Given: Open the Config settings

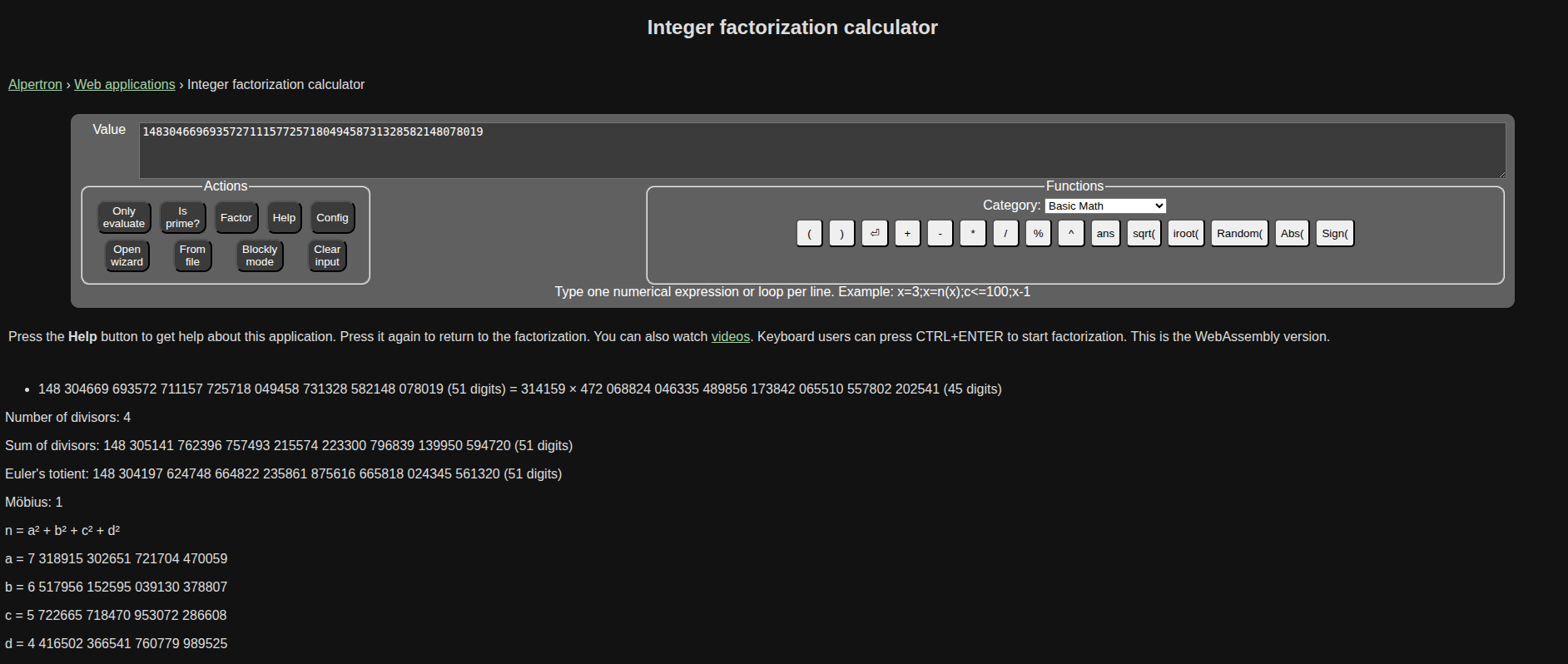Looking at the screenshot, I should 332,218.
